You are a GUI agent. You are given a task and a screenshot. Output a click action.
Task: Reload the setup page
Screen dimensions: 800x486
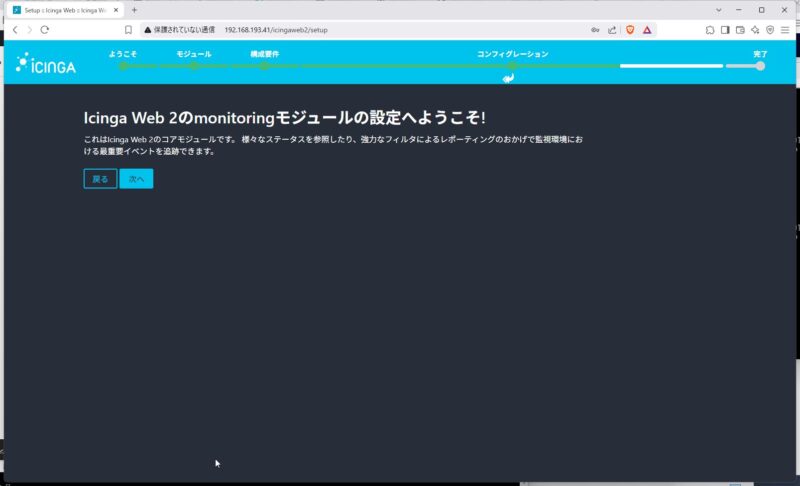click(44, 30)
